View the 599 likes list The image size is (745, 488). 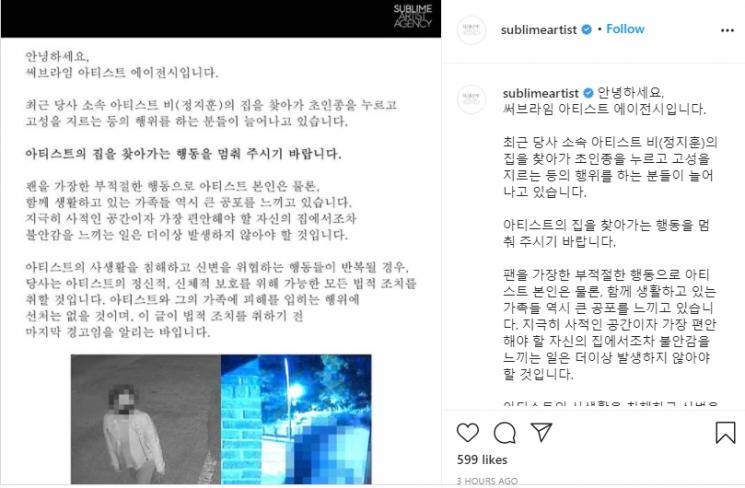482,459
